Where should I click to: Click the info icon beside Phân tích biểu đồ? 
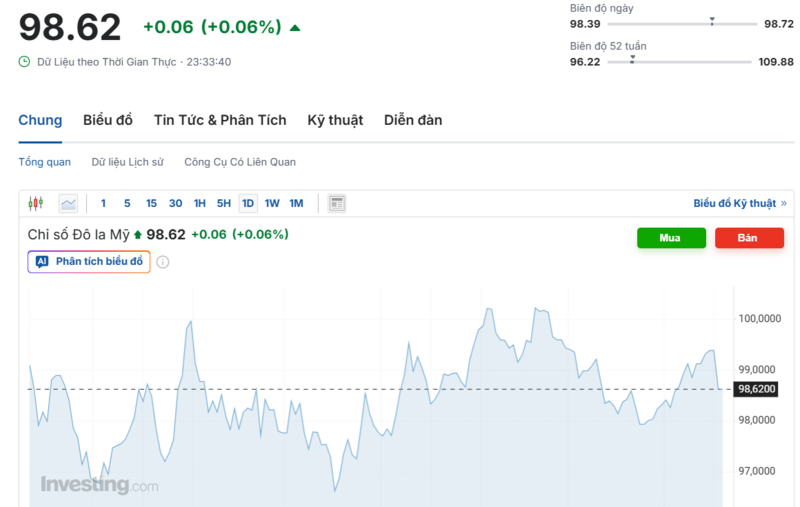[x=163, y=262]
